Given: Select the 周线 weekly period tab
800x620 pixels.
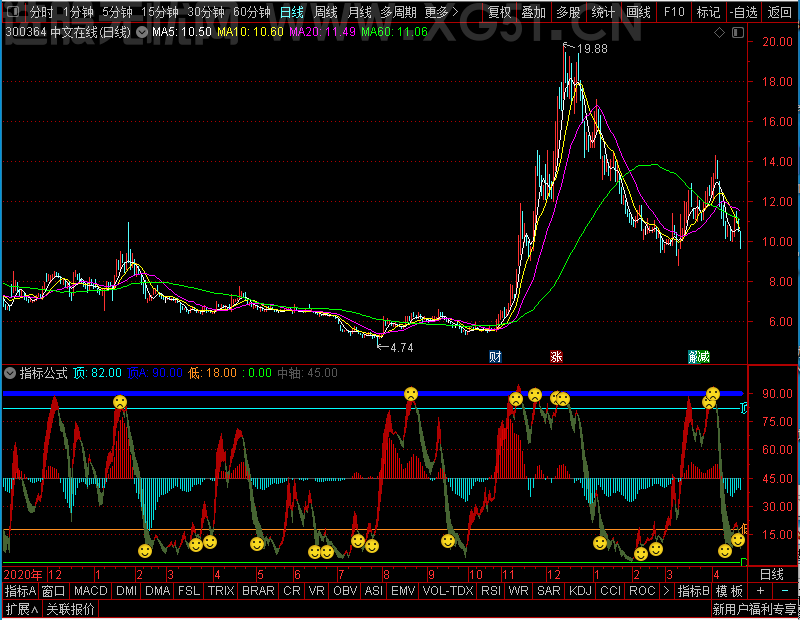Looking at the screenshot, I should [326, 12].
